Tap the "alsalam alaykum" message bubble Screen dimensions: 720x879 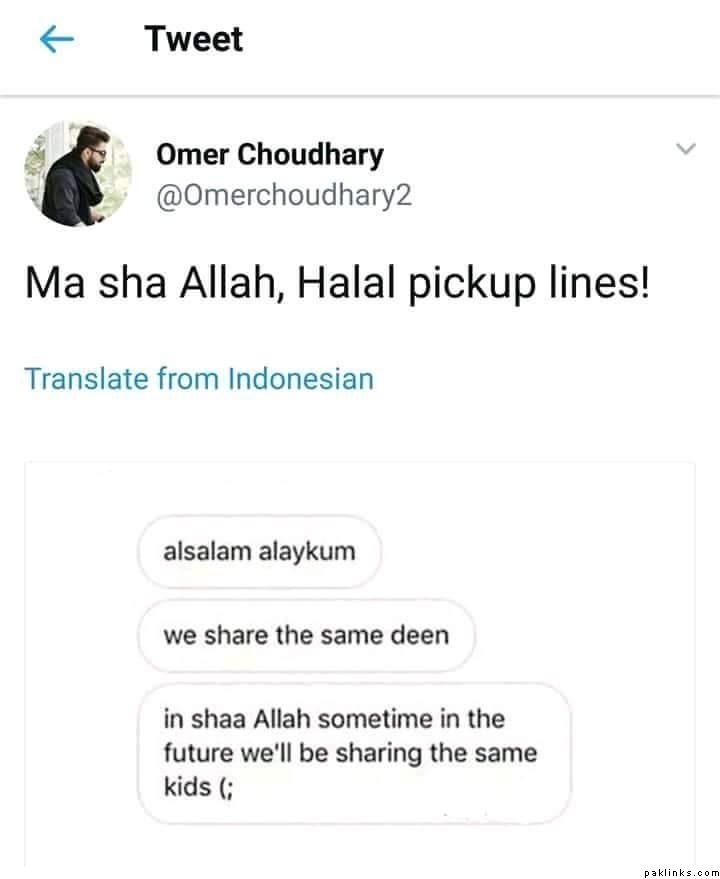259,552
